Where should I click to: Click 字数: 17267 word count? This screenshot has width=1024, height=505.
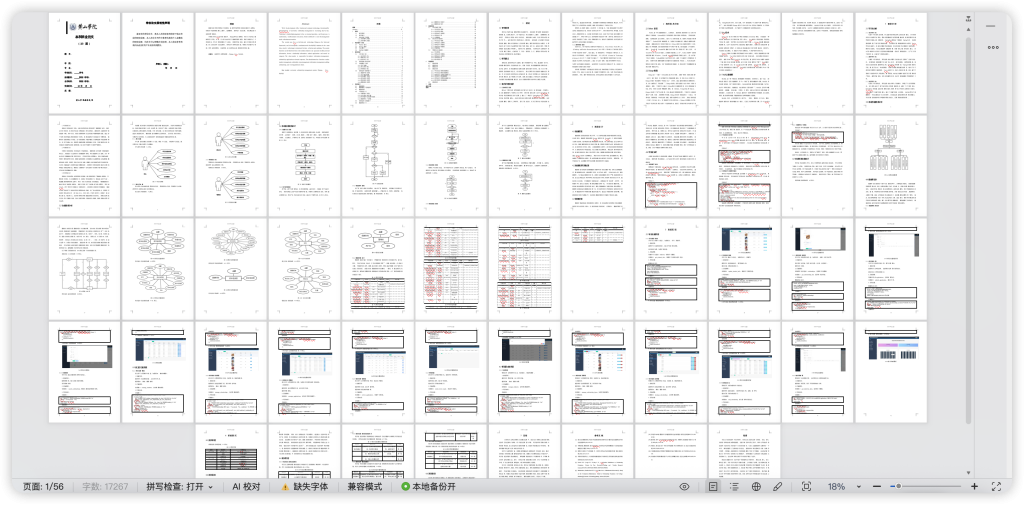[x=105, y=487]
